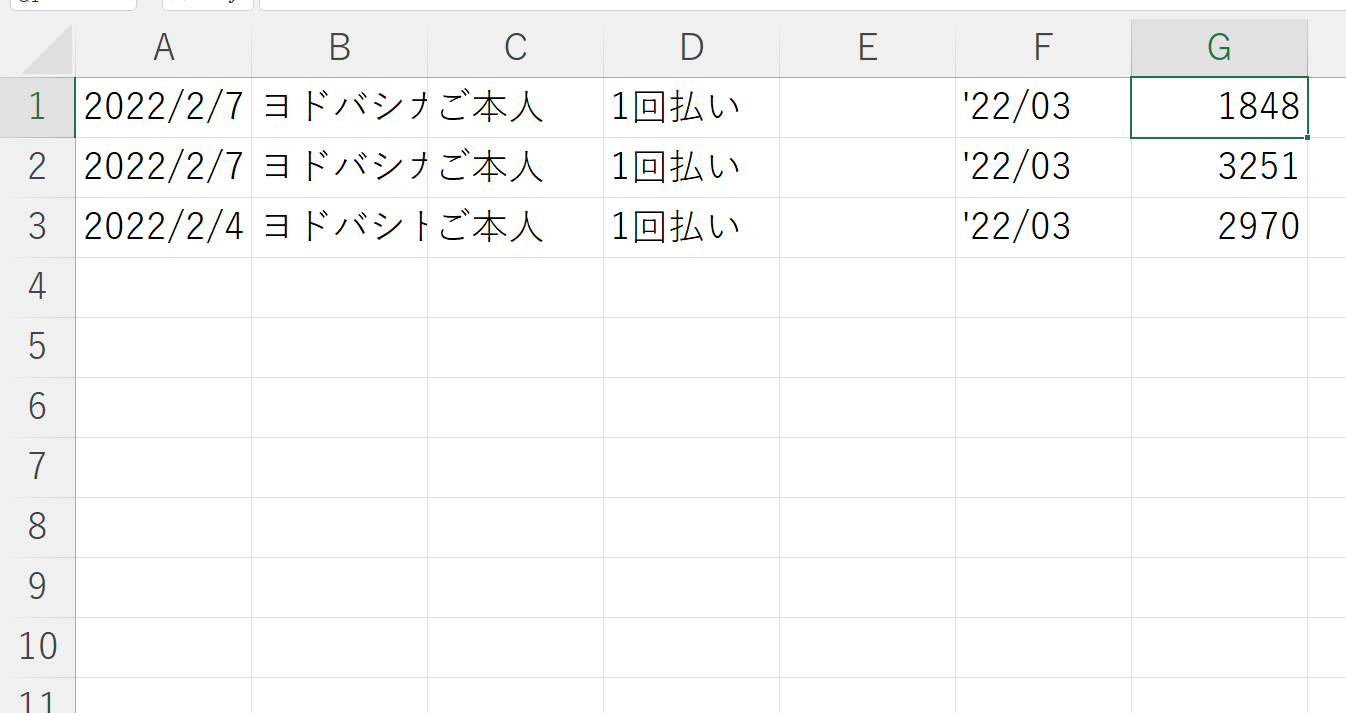Click the ヨドバシ cell in row 1

click(x=339, y=107)
